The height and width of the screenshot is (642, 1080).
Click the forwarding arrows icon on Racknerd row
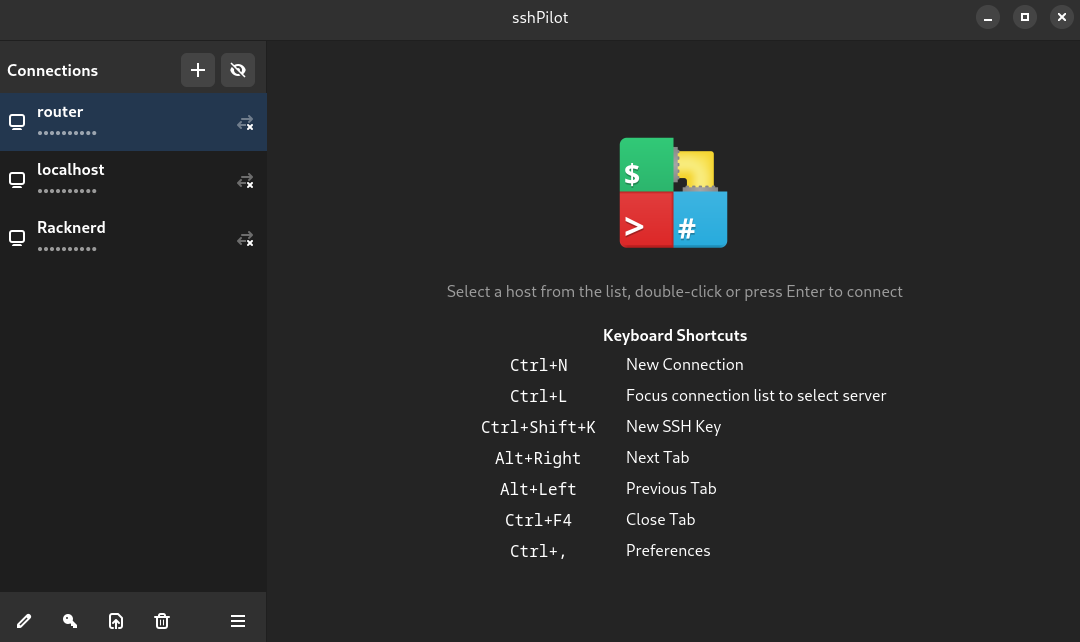point(245,239)
